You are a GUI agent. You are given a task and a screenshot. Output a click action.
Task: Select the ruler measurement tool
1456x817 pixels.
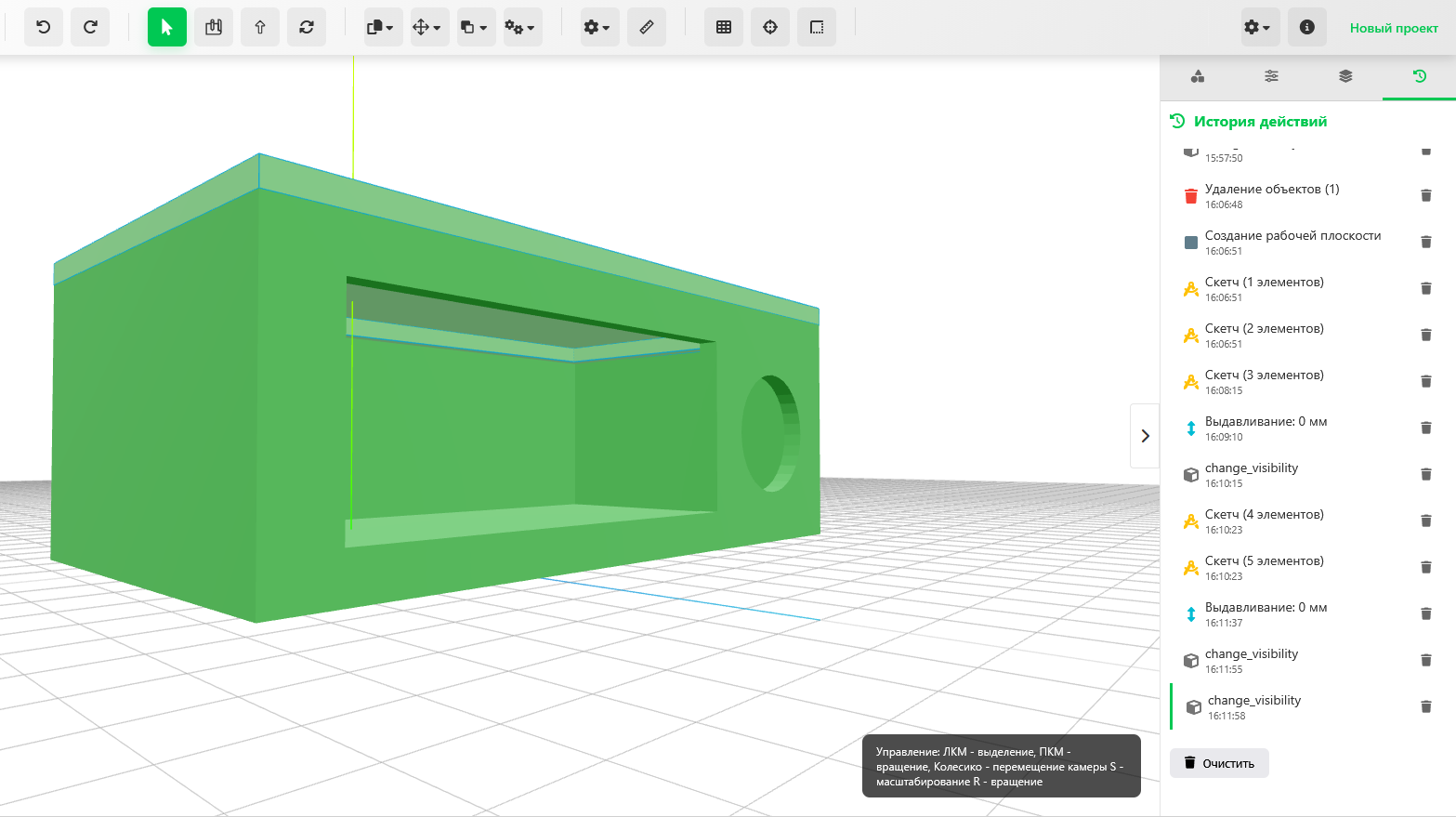647,27
